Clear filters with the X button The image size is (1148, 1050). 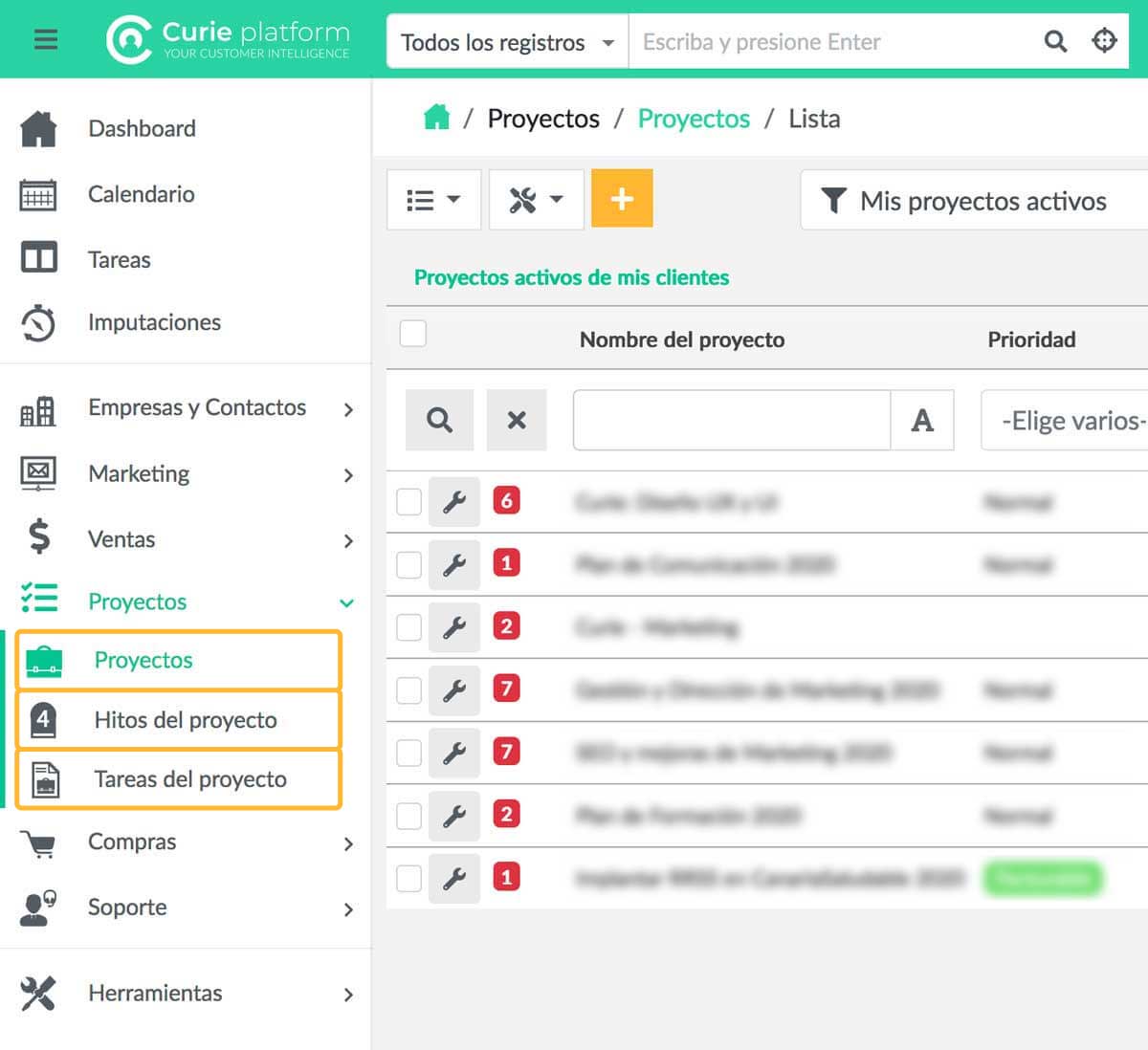click(517, 420)
